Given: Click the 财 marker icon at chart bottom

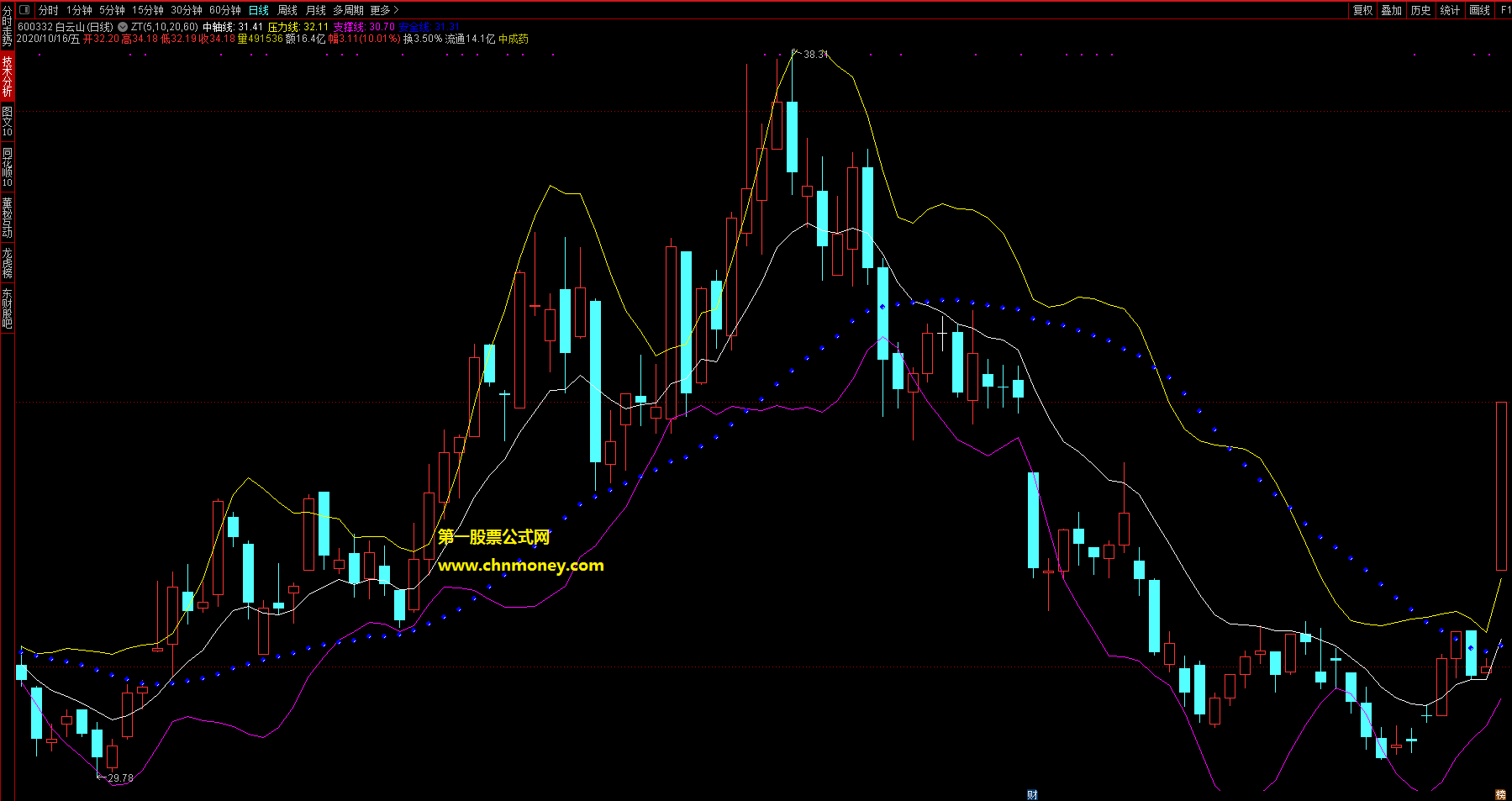Looking at the screenshot, I should pyautogui.click(x=1032, y=795).
